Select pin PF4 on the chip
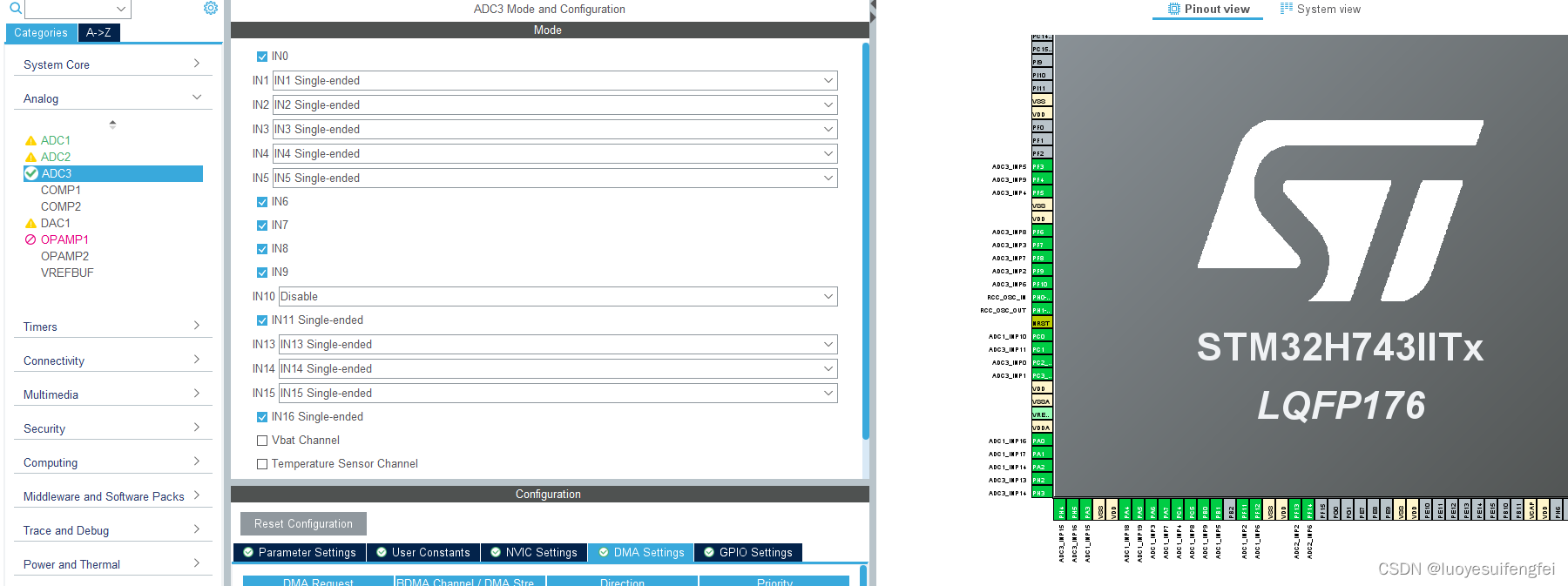Viewport: 1568px width, 586px height. (x=1042, y=179)
